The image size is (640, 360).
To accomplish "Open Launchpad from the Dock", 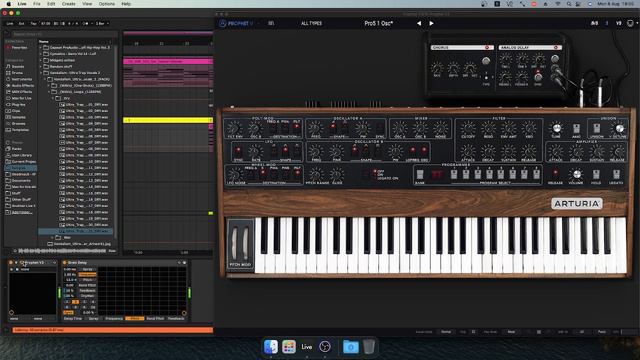I will (289, 347).
